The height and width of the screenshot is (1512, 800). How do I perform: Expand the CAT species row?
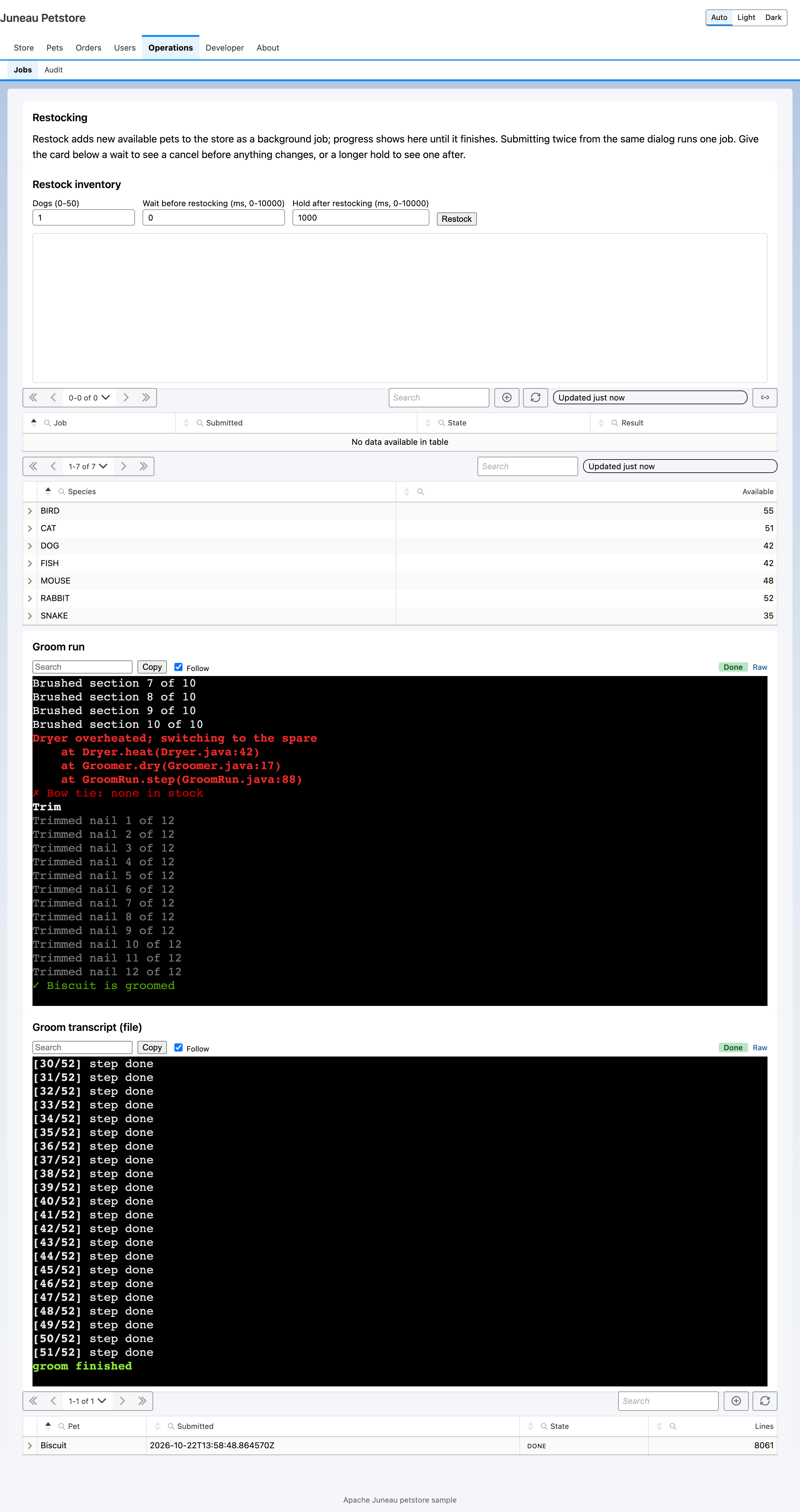[30, 528]
